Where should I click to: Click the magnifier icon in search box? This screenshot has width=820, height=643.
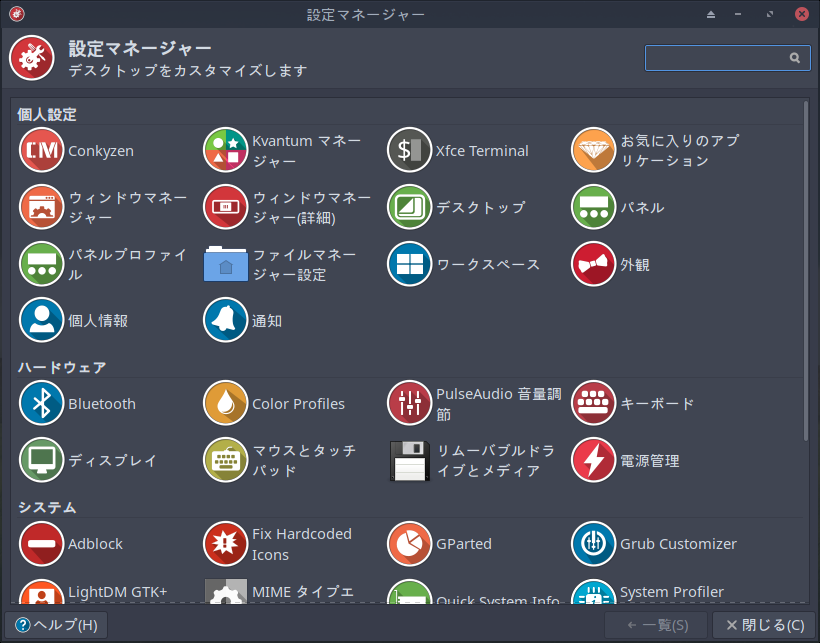(x=794, y=58)
